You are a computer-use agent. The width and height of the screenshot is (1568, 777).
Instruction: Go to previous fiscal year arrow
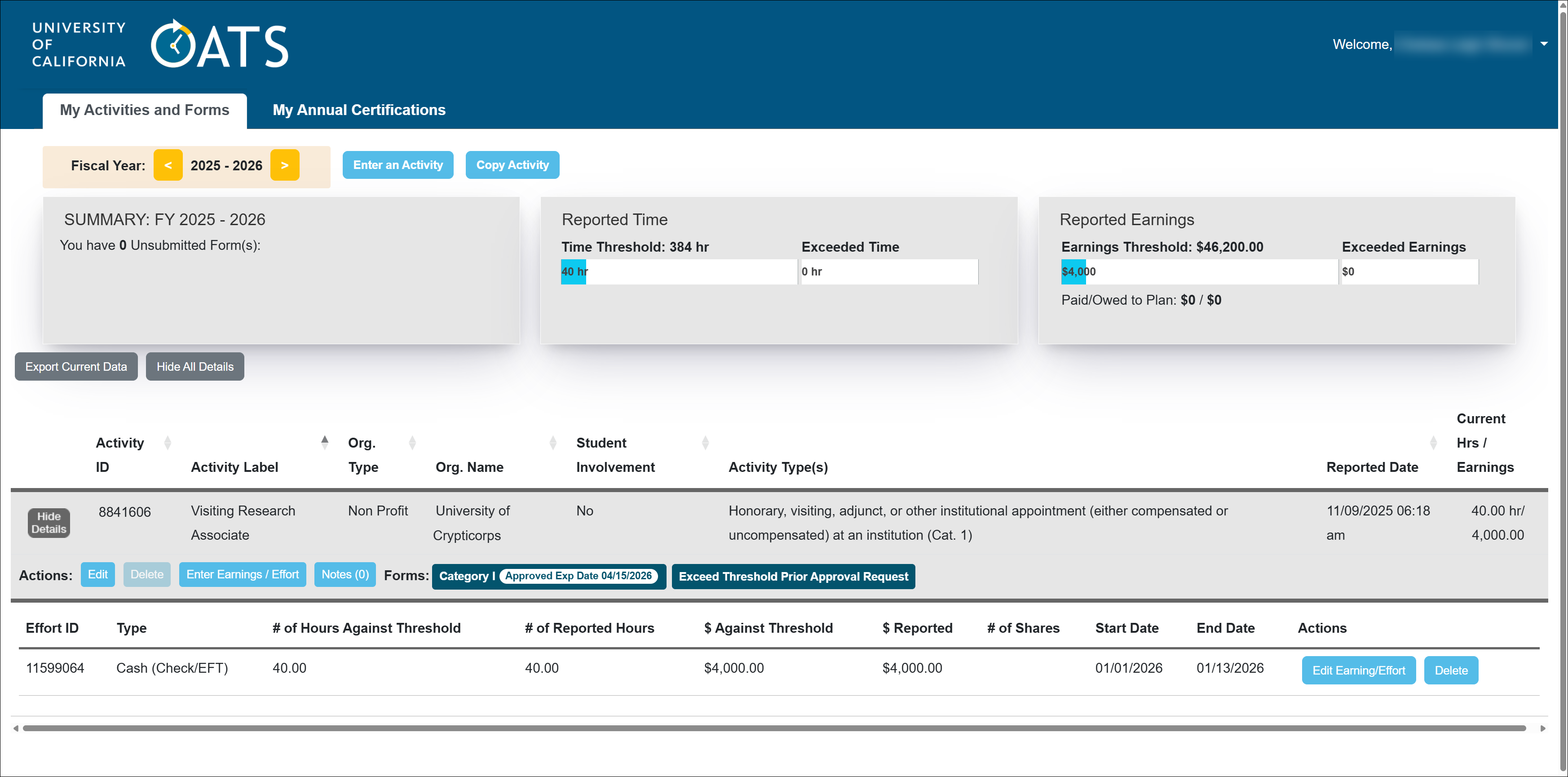pos(168,165)
